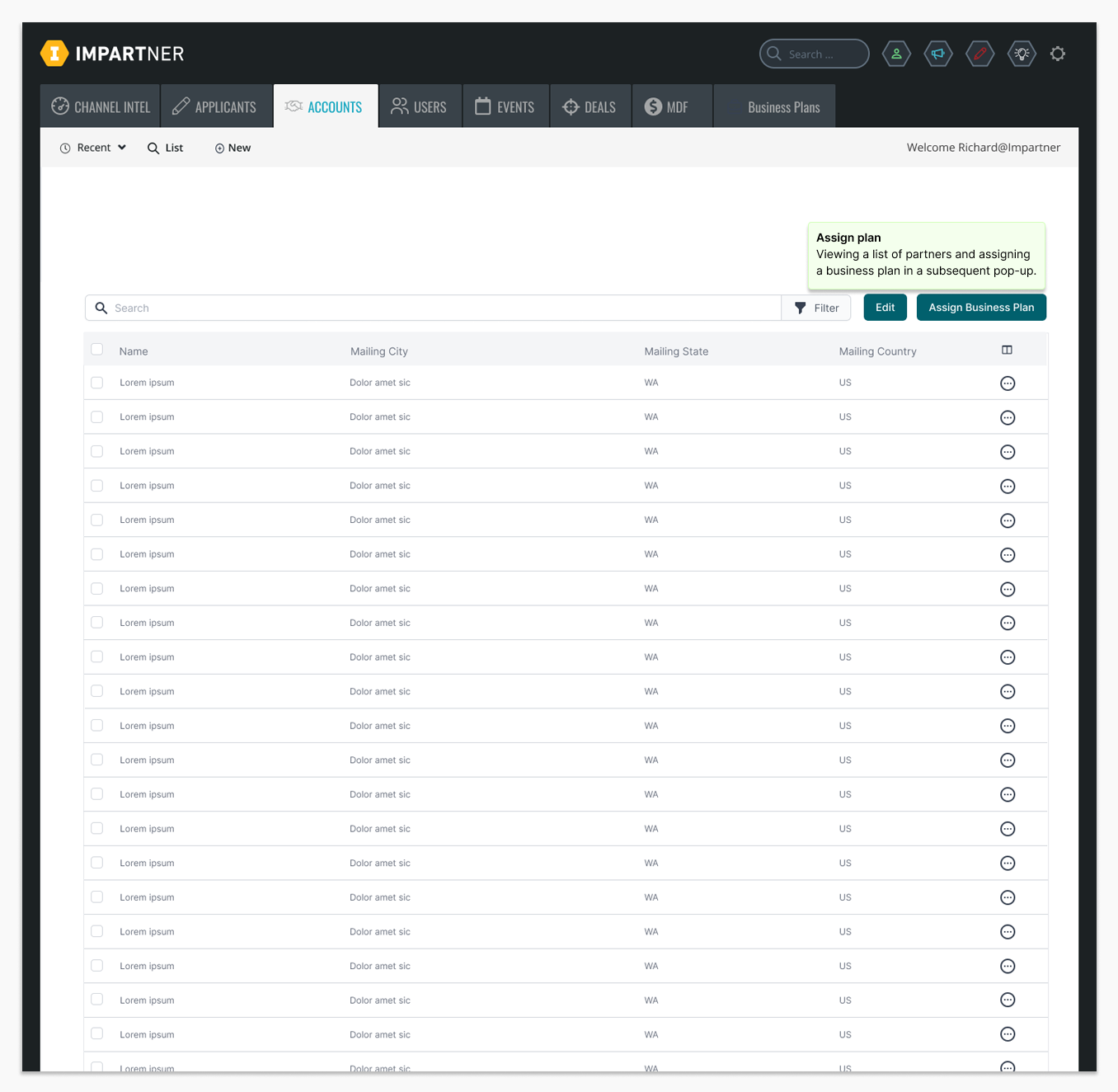This screenshot has width=1118, height=1092.
Task: Expand the Recent dropdown
Action: click(x=93, y=148)
